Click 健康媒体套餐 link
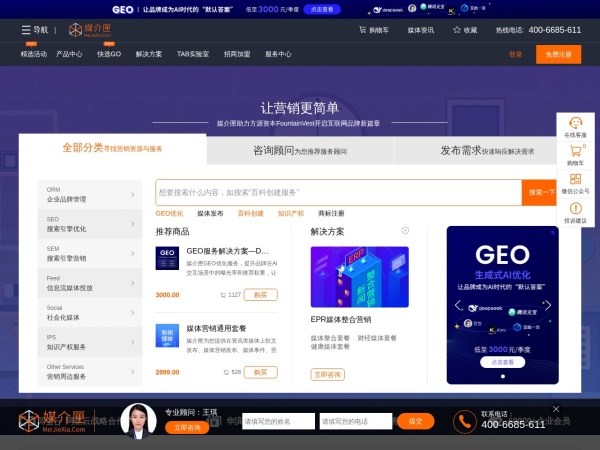 click(330, 347)
